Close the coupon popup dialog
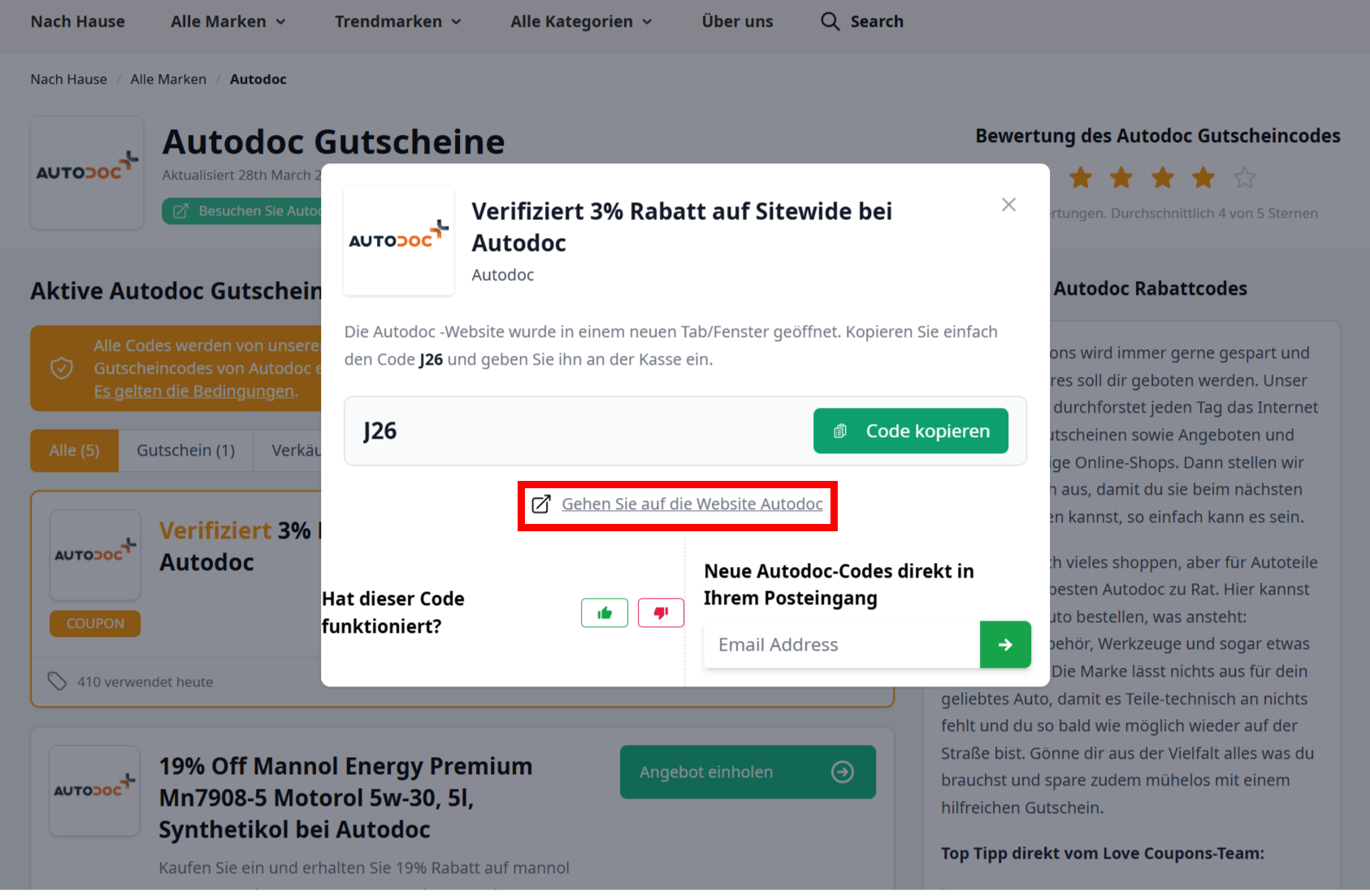 [x=1008, y=205]
